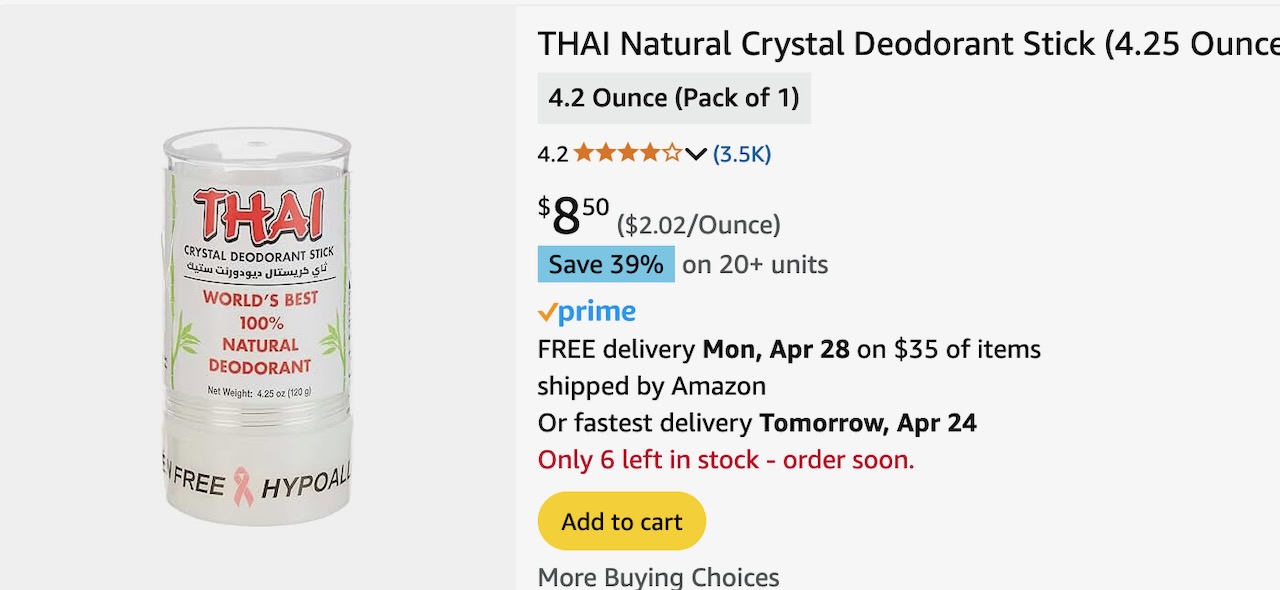This screenshot has height=590, width=1280.
Task: Open the THAI deodorant product image
Action: click(x=258, y=325)
